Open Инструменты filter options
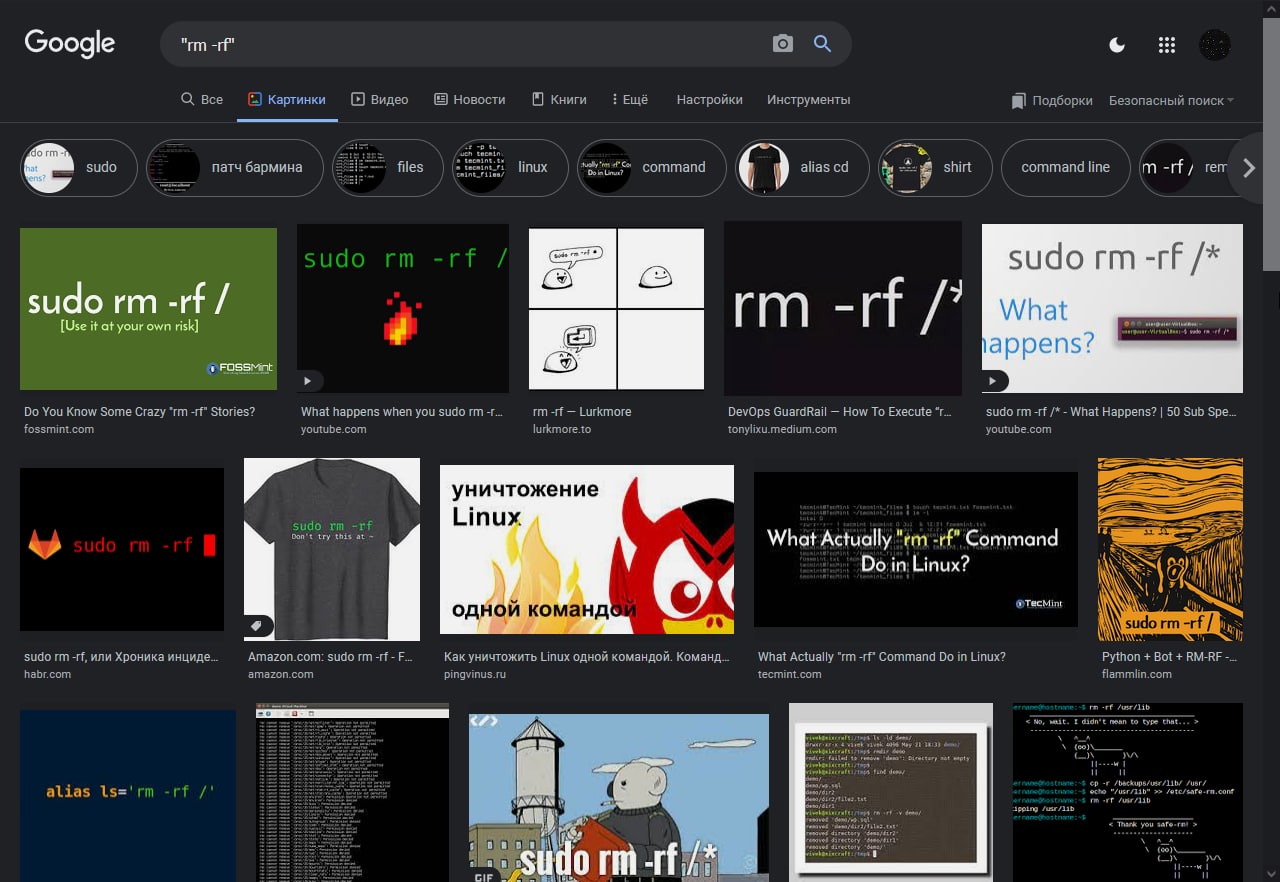 [x=808, y=99]
